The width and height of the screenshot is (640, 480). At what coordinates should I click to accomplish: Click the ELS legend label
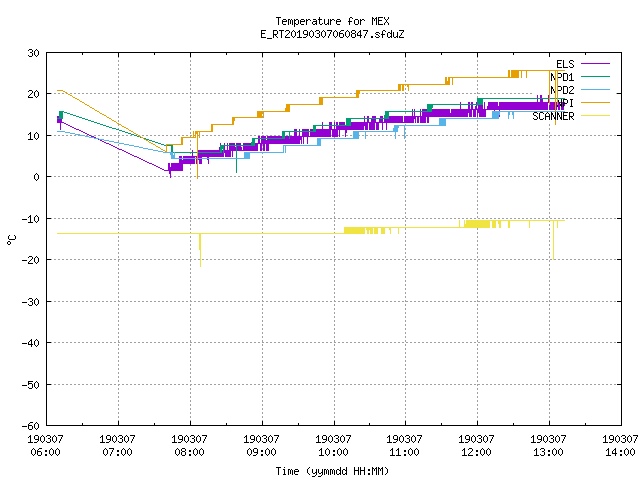565,64
